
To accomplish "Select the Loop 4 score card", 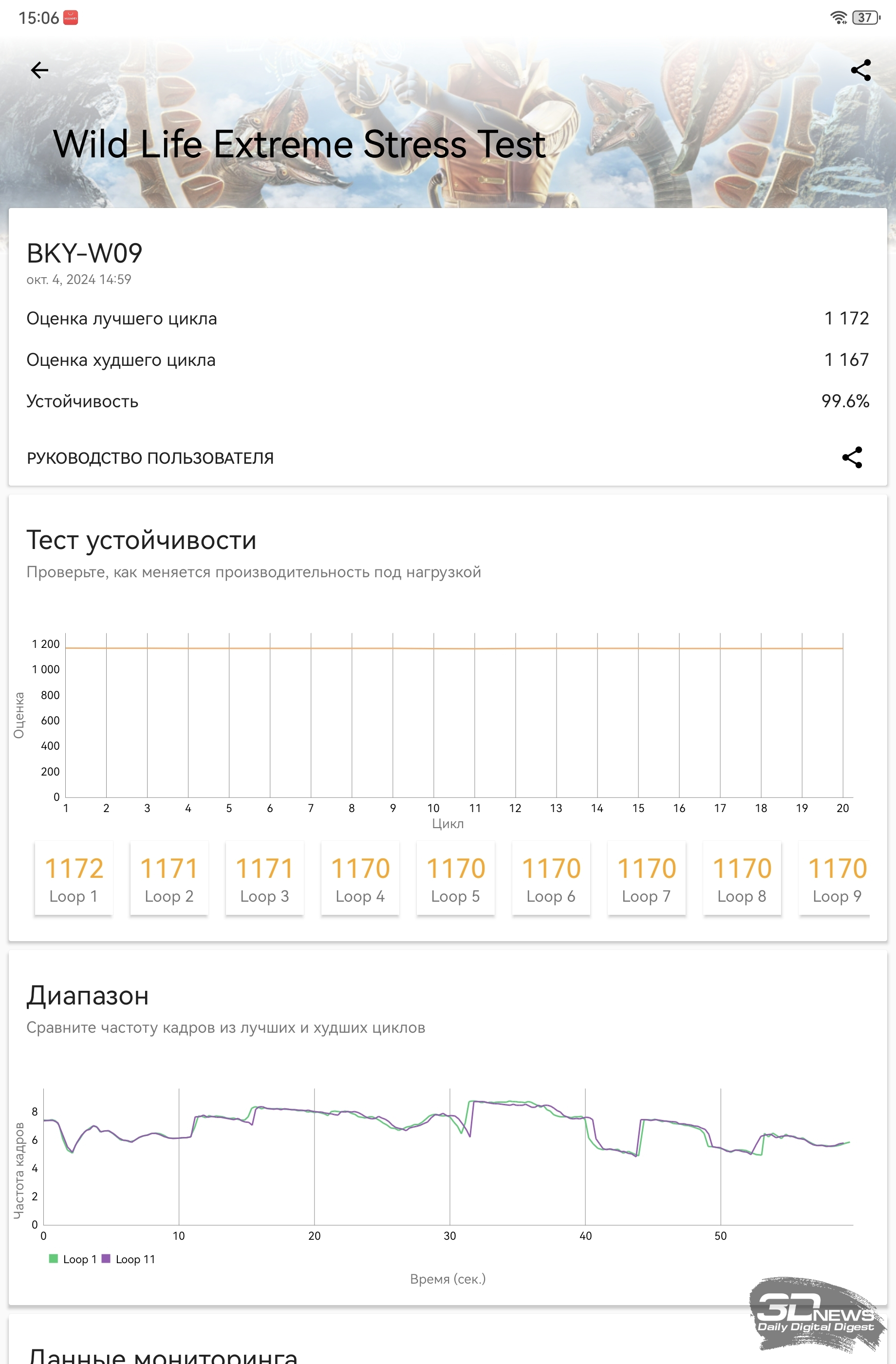I will (360, 878).
